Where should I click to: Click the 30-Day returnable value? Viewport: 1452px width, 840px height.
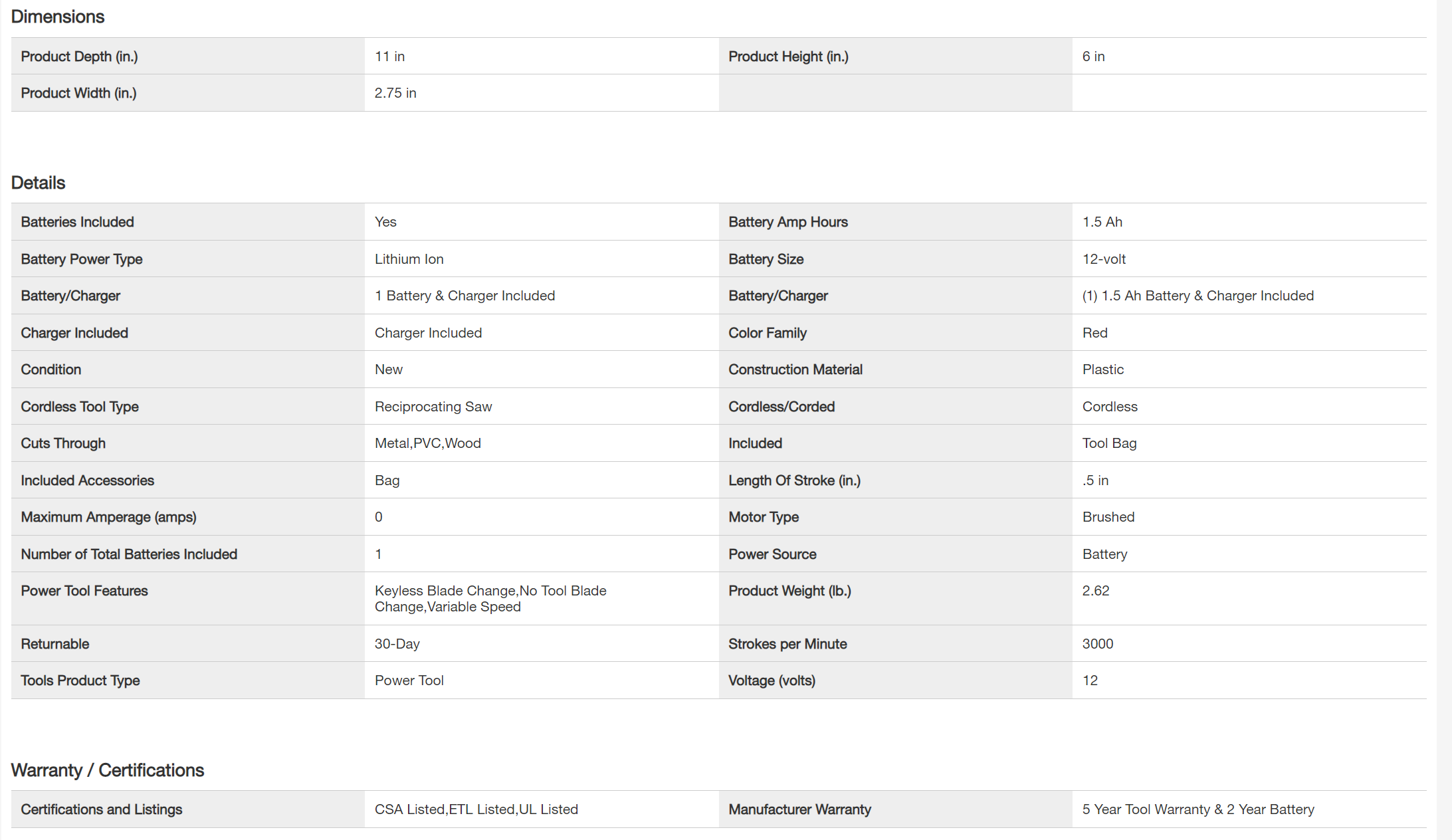pos(397,644)
